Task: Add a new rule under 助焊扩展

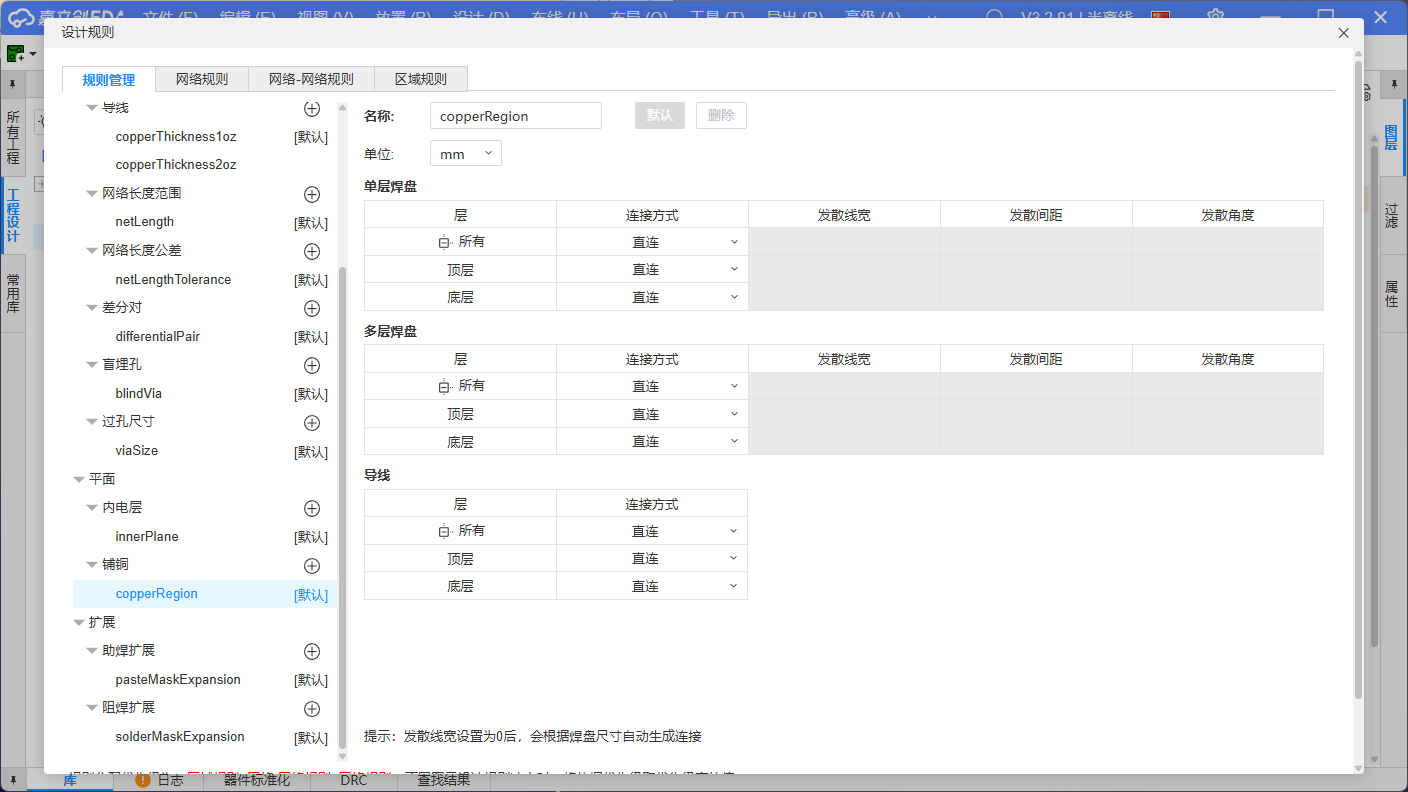Action: coord(312,652)
